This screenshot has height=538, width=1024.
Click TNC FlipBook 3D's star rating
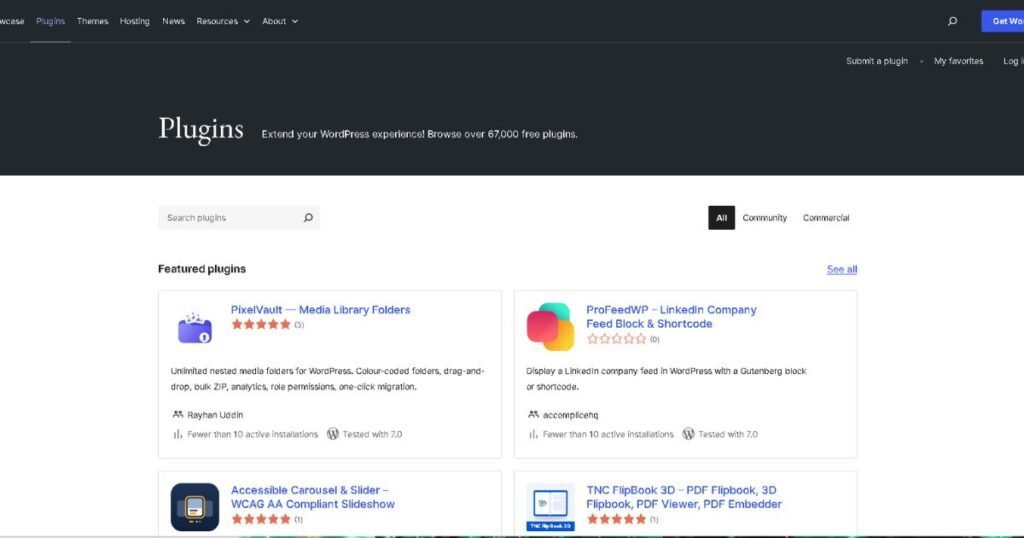point(616,519)
